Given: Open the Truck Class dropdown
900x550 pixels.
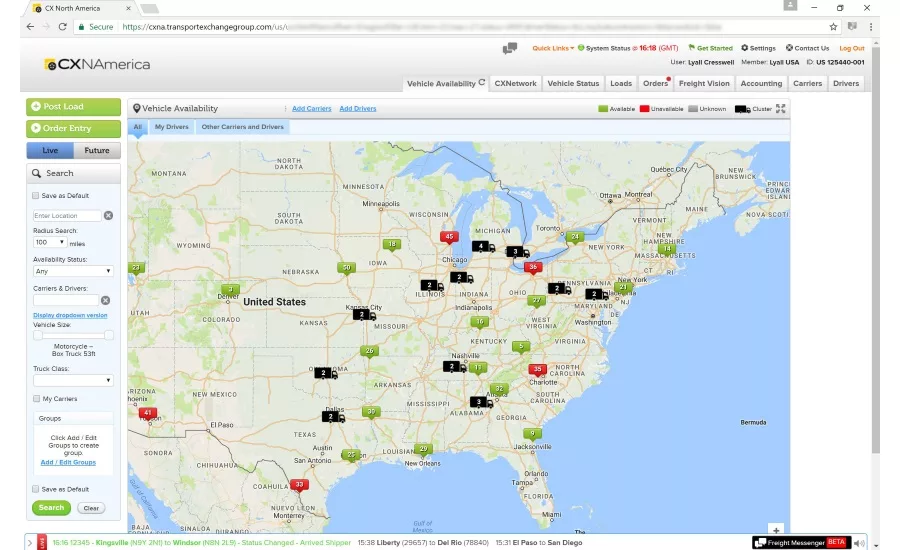Looking at the screenshot, I should click(x=73, y=380).
